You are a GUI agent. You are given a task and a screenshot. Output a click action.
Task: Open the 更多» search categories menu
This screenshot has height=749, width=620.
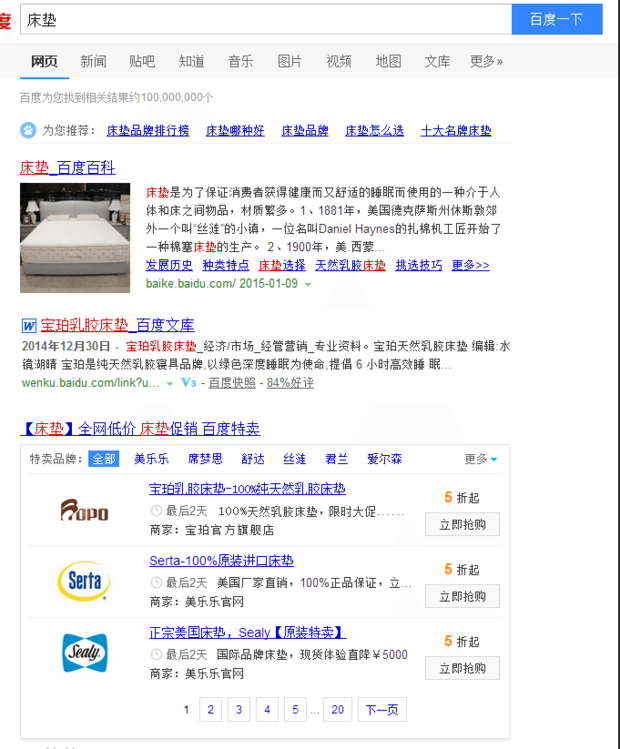486,61
